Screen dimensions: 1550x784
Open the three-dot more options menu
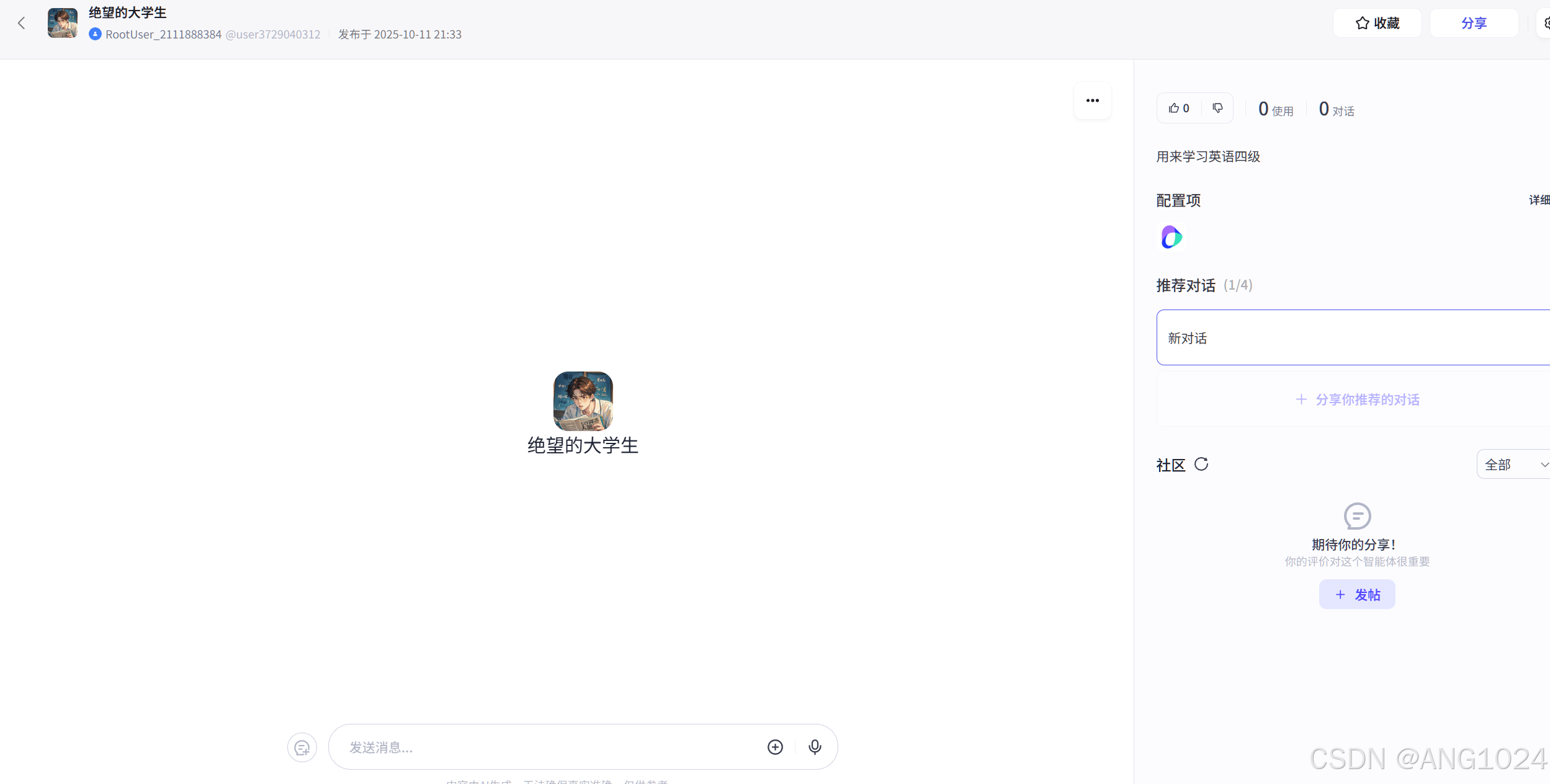pos(1092,100)
